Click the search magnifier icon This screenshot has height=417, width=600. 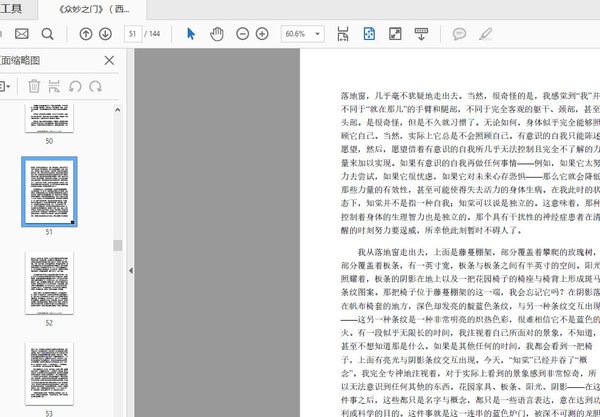(47, 34)
